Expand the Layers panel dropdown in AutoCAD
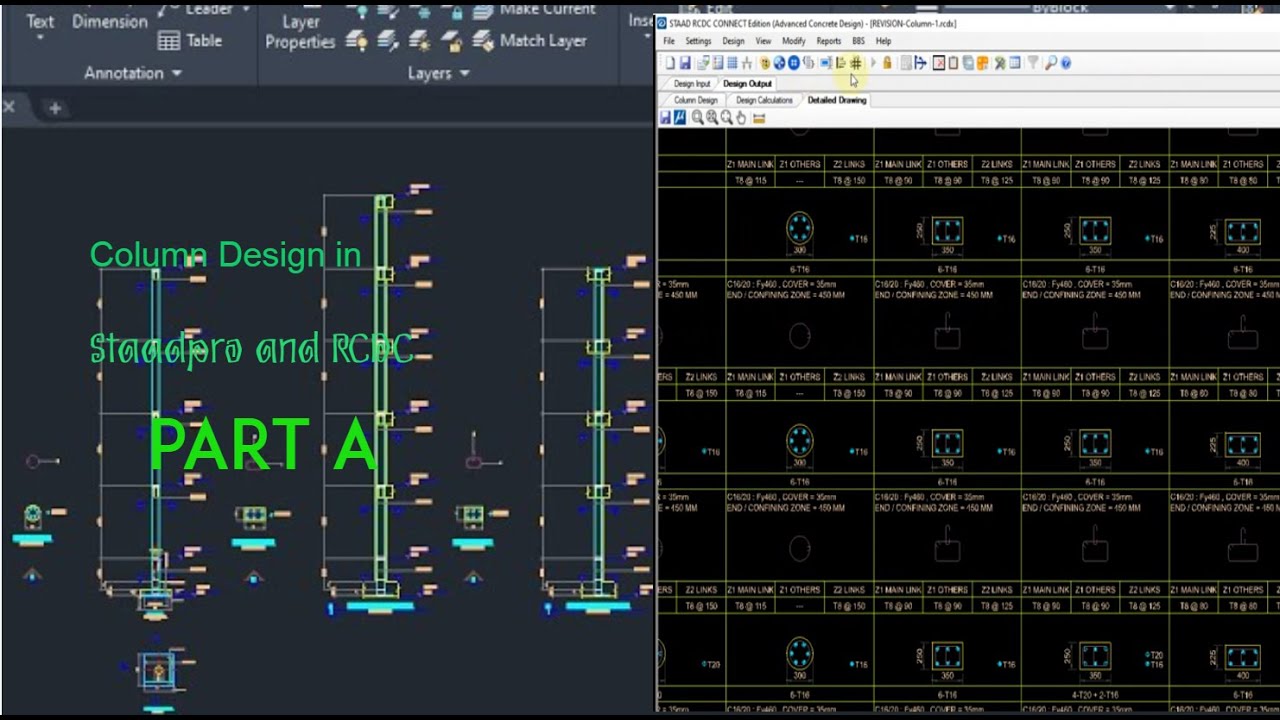The height and width of the screenshot is (720, 1280). 465,73
